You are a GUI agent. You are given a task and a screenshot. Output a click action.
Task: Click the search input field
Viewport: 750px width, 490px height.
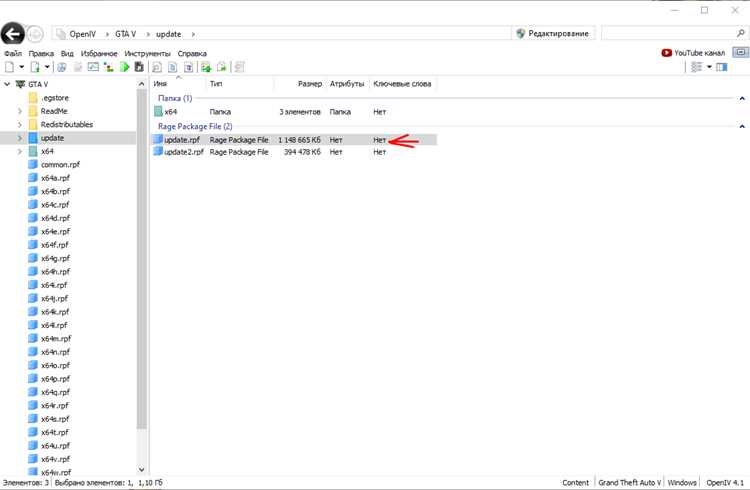point(669,33)
